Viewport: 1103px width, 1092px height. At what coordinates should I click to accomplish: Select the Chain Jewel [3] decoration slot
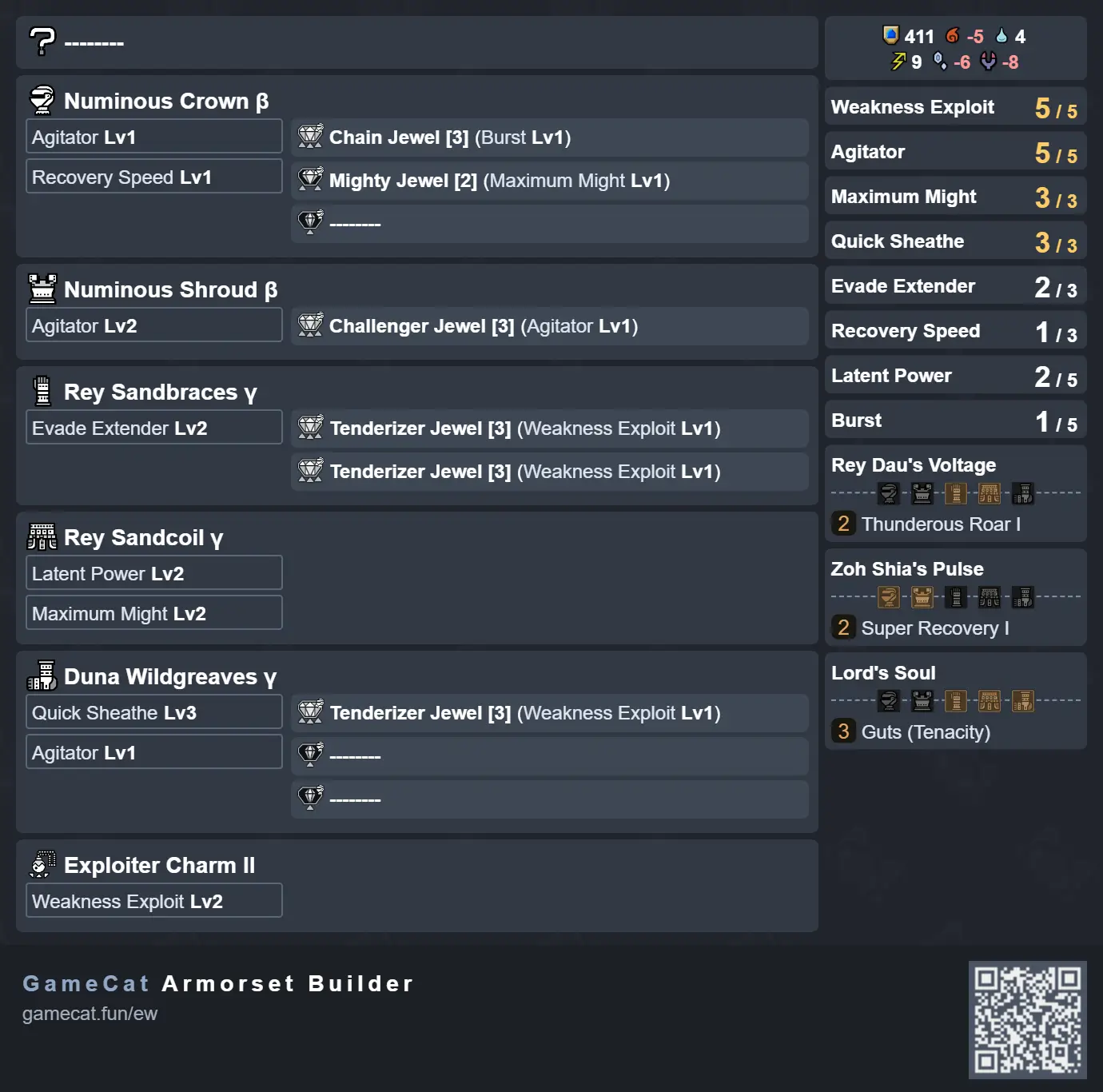549,137
